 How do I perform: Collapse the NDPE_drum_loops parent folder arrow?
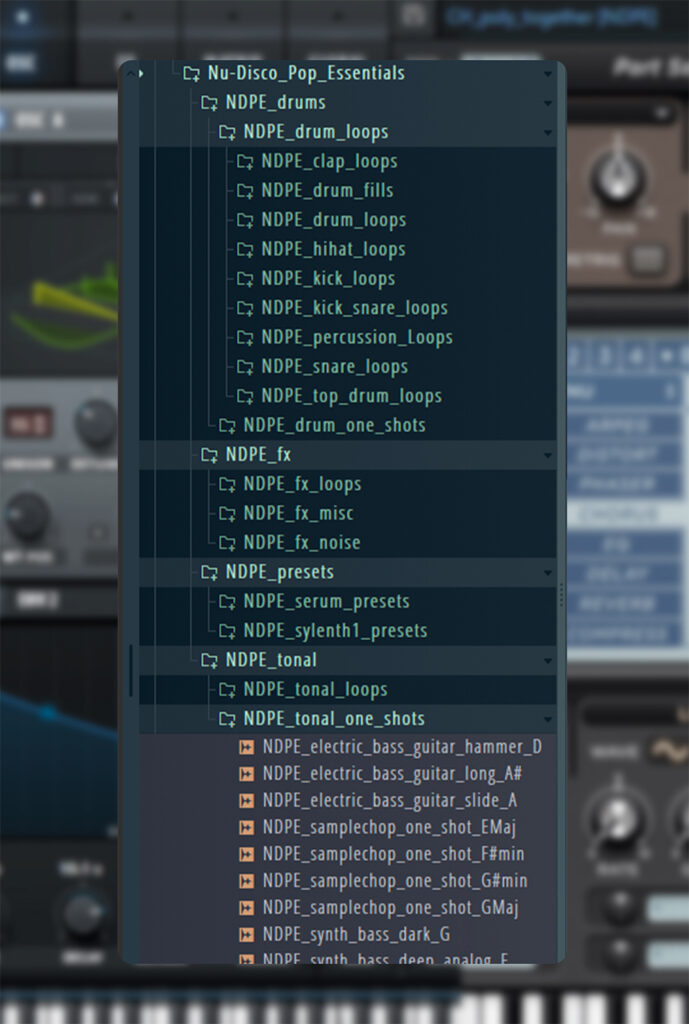click(x=547, y=133)
